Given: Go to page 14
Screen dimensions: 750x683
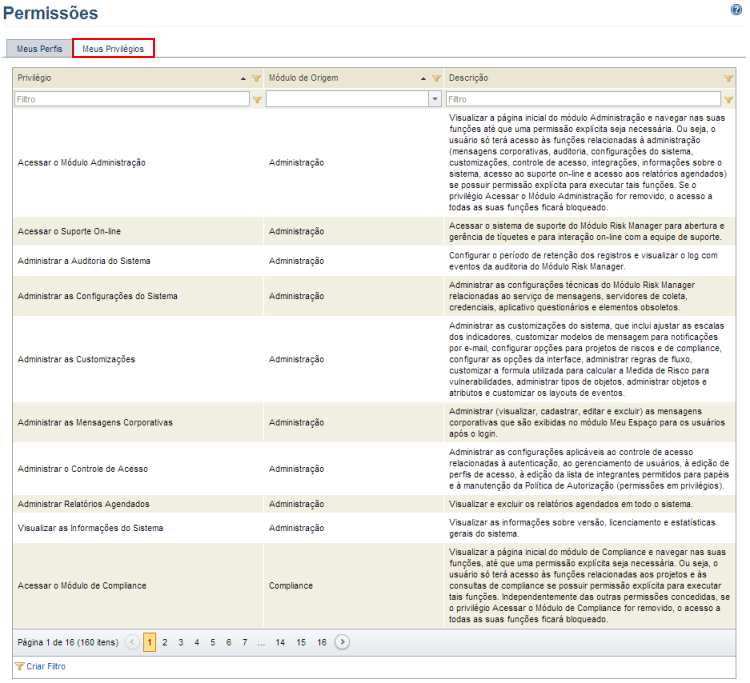Looking at the screenshot, I should (x=280, y=642).
